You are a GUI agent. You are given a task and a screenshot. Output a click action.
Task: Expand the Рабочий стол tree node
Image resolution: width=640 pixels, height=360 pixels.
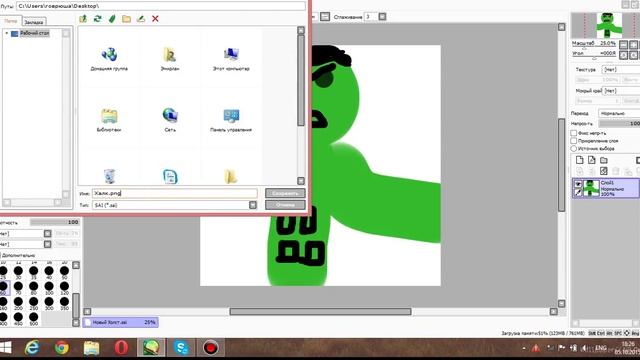7,33
